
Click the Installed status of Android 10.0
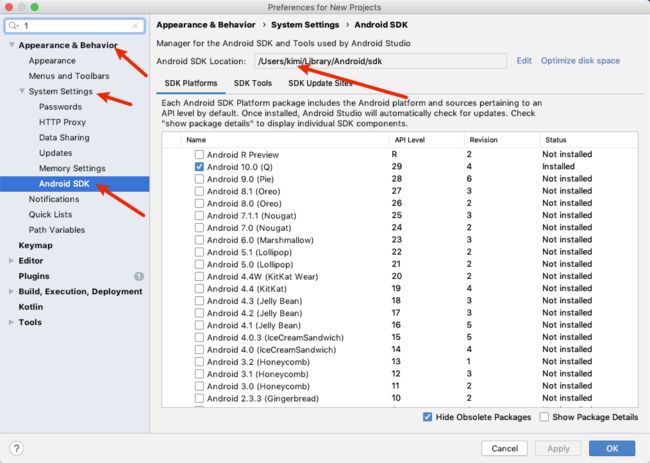click(x=558, y=166)
